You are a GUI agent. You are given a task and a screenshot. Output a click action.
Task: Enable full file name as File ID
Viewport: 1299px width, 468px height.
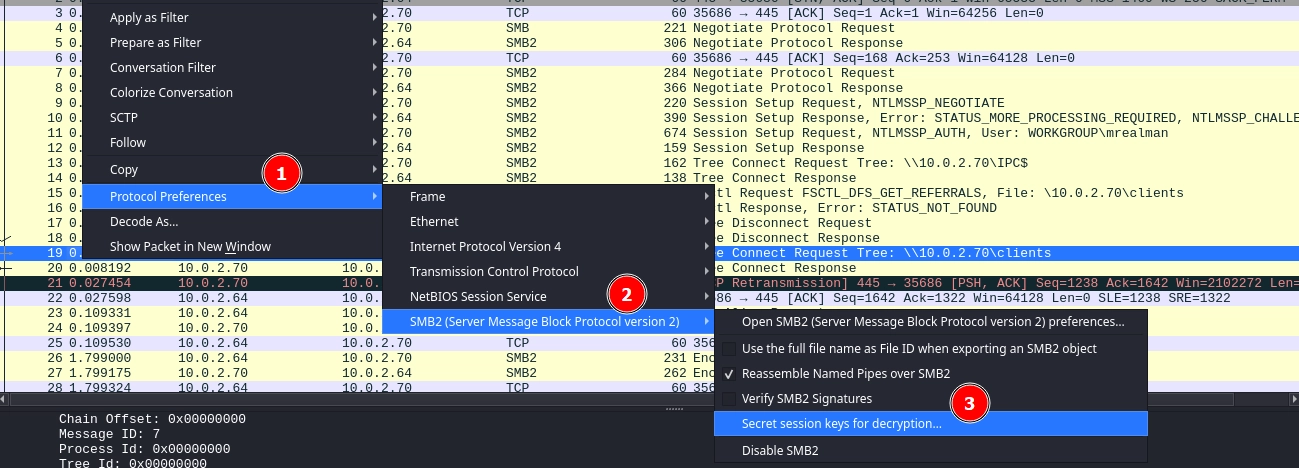pyautogui.click(x=918, y=349)
